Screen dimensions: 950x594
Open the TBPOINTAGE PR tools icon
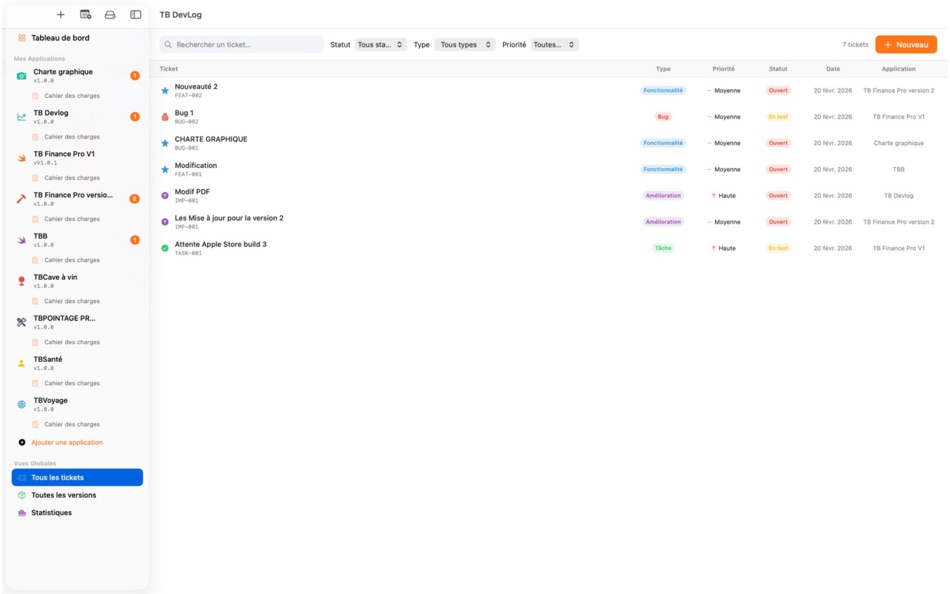(x=20, y=321)
